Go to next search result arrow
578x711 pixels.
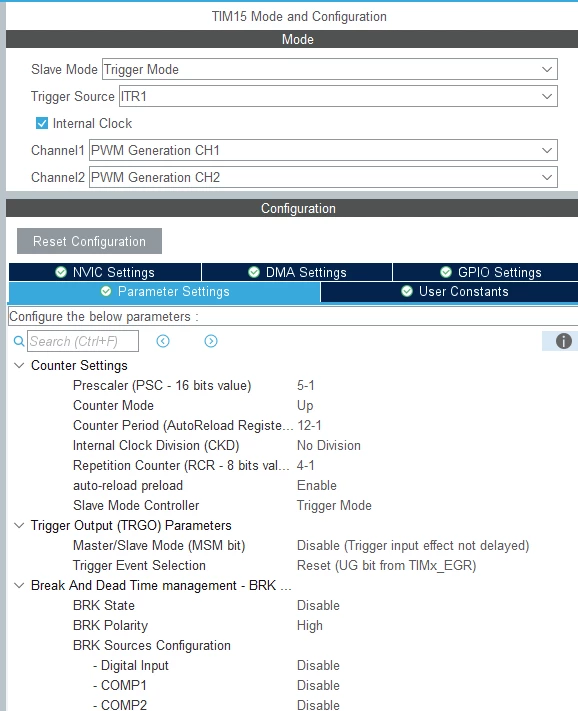[x=211, y=341]
